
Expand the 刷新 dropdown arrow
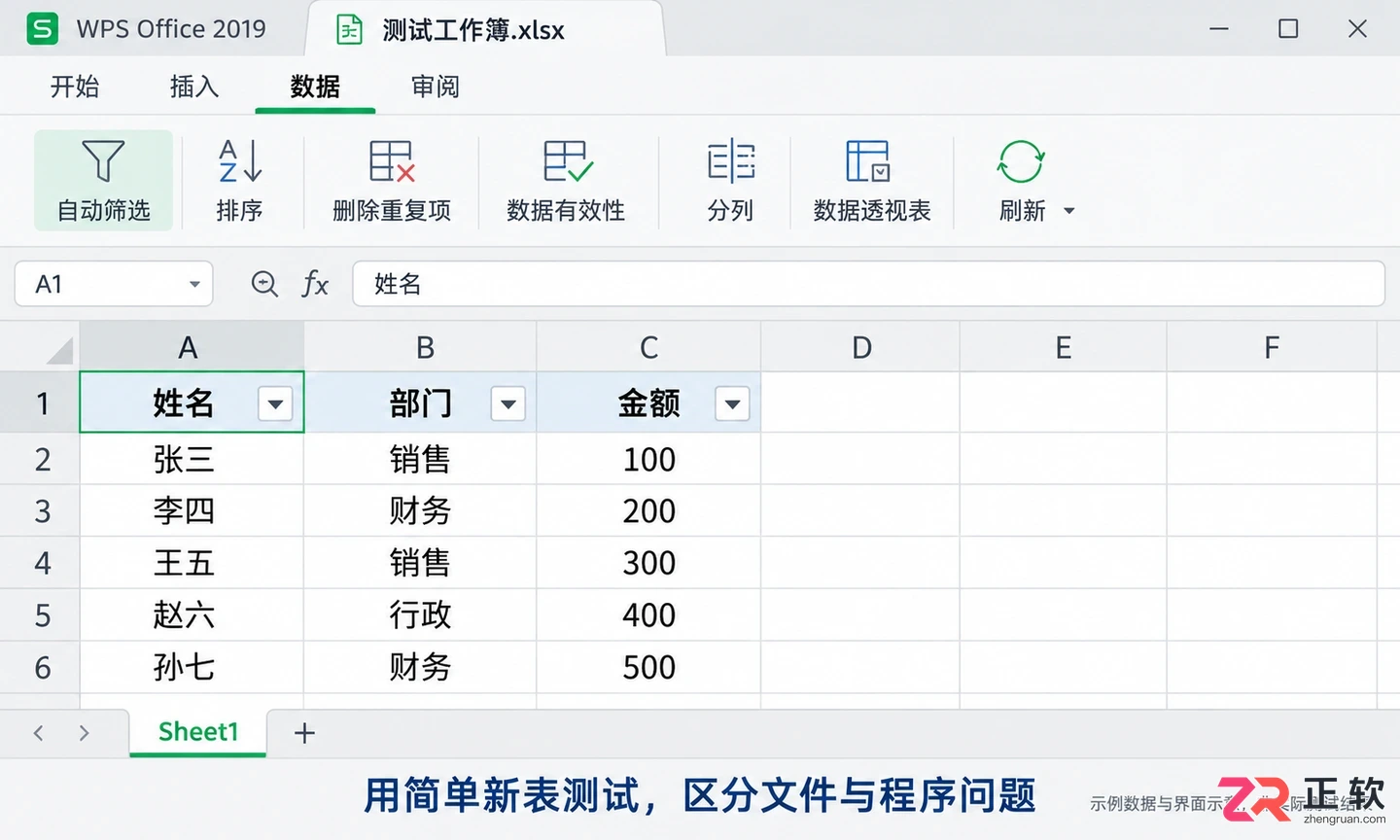point(1069,211)
